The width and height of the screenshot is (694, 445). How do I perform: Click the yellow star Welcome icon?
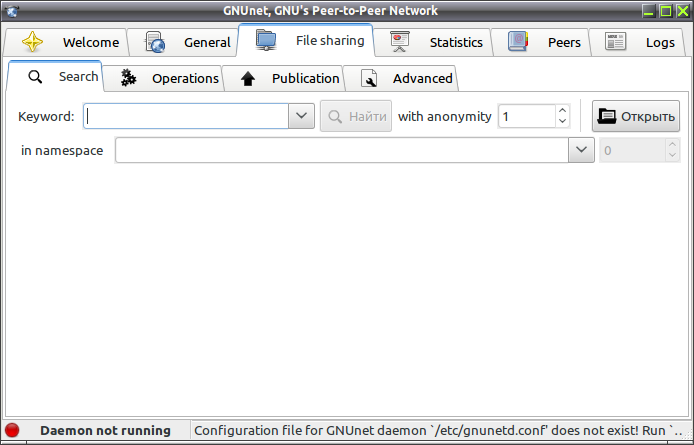(32, 43)
